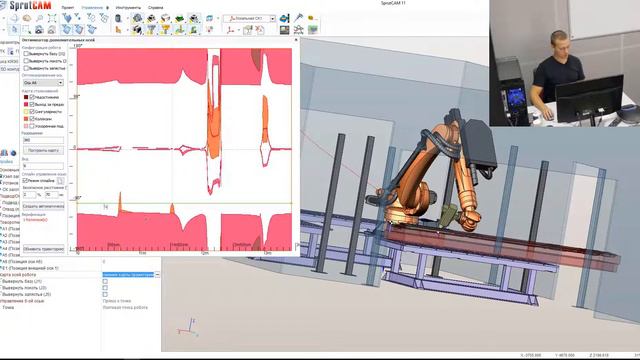The height and width of the screenshot is (360, 640).
Task: Toggle the Сингулярности map checkbox
Action: coord(32,111)
